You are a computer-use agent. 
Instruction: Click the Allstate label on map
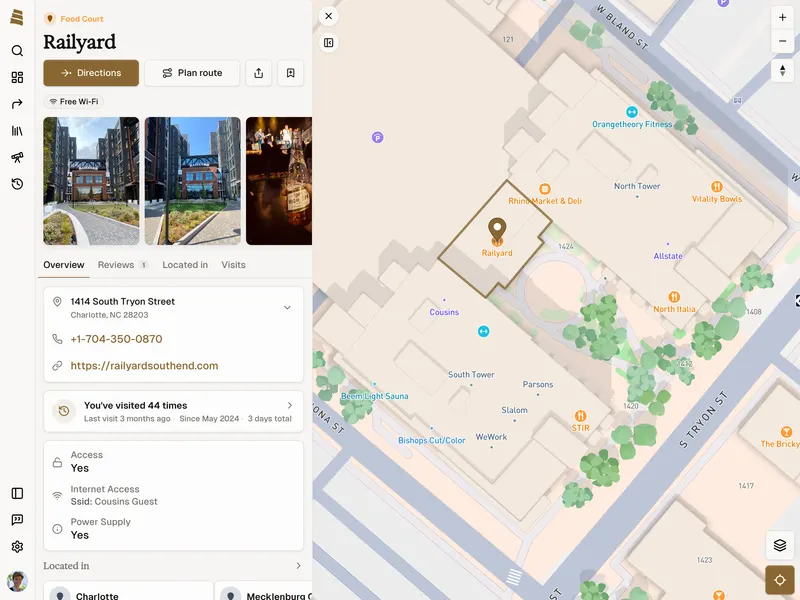[668, 256]
